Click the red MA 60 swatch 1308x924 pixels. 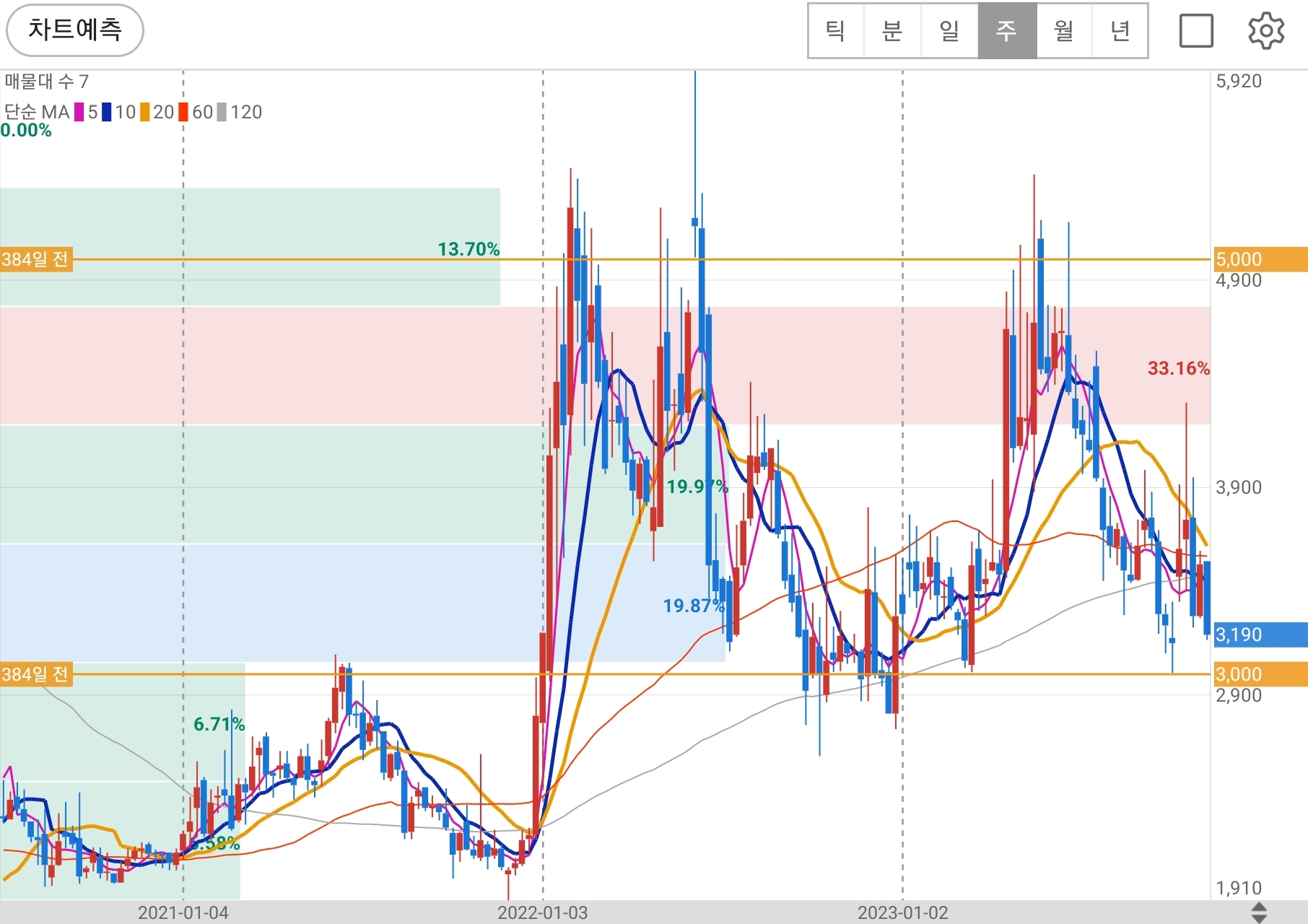[183, 112]
